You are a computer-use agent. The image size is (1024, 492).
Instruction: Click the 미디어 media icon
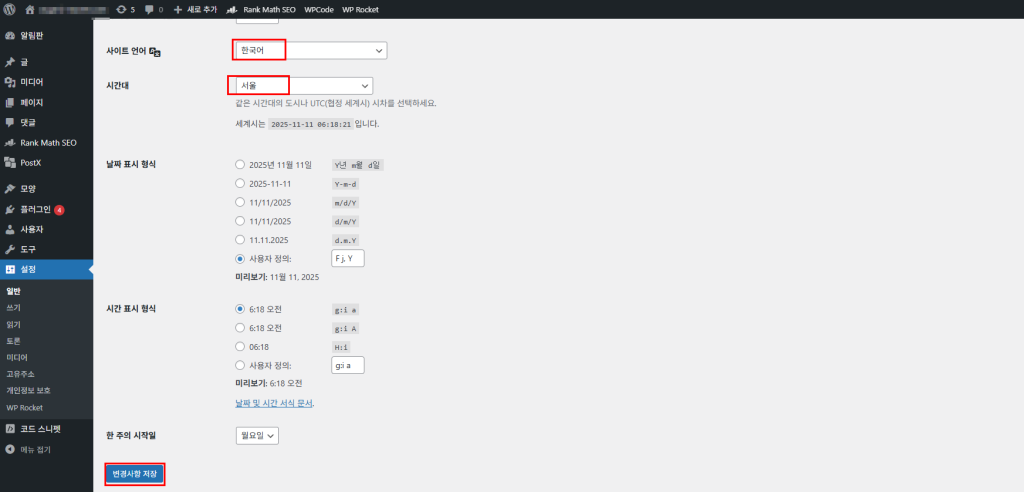coord(9,82)
